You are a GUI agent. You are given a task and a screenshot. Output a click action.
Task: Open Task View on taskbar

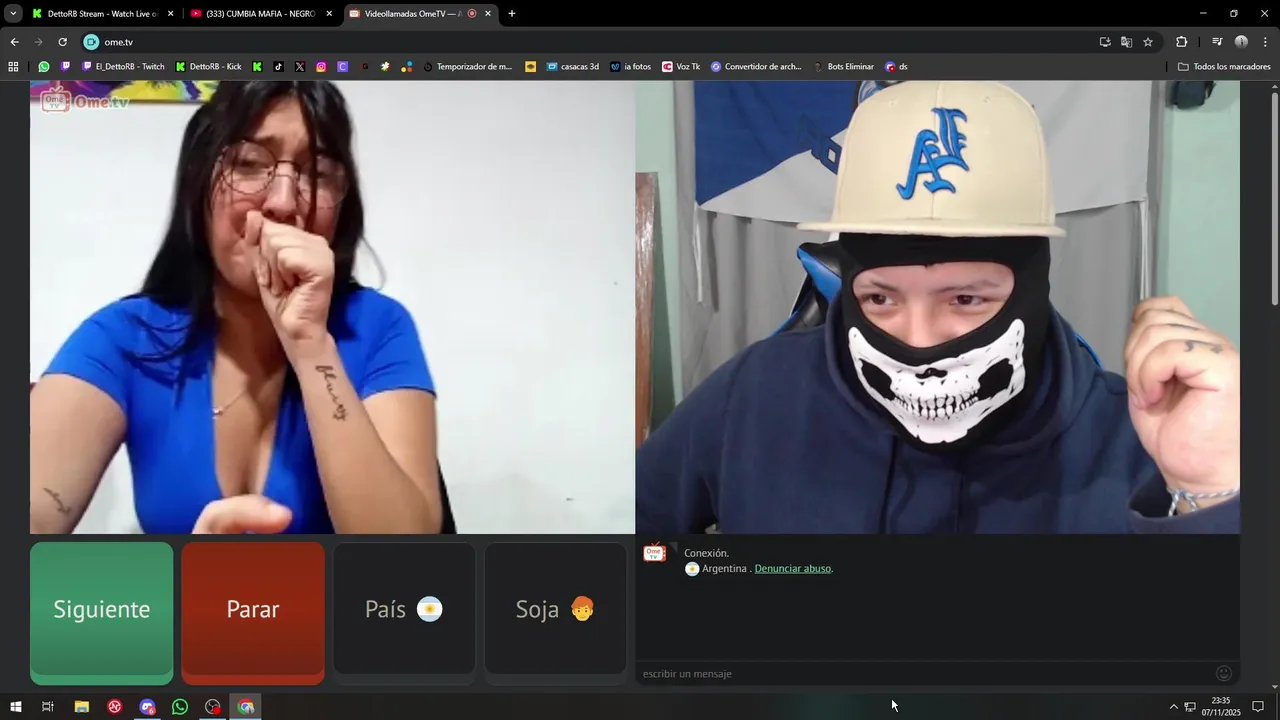47,707
